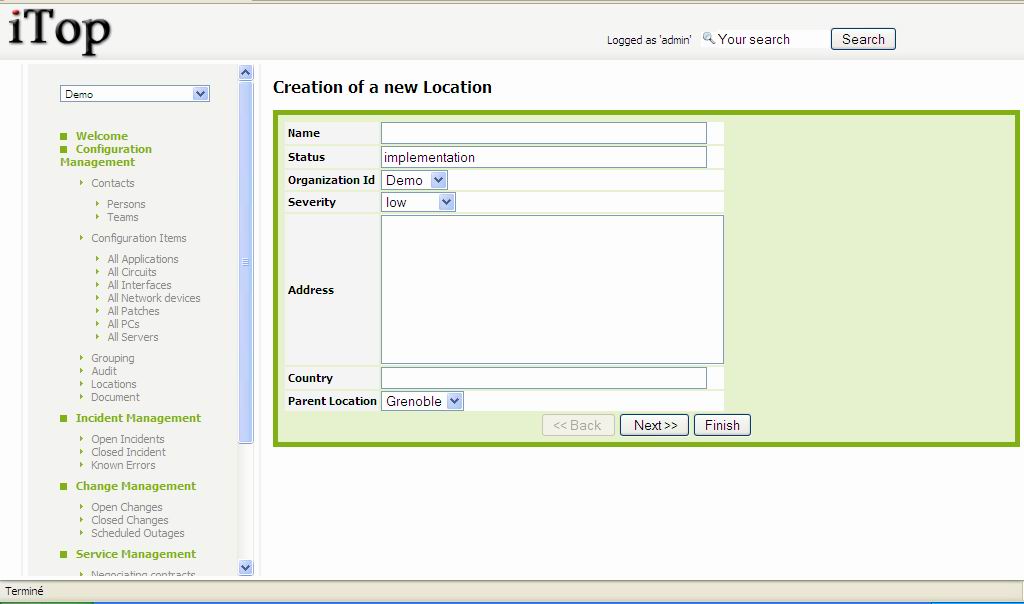View Known Errors
1024x604 pixels.
point(123,465)
